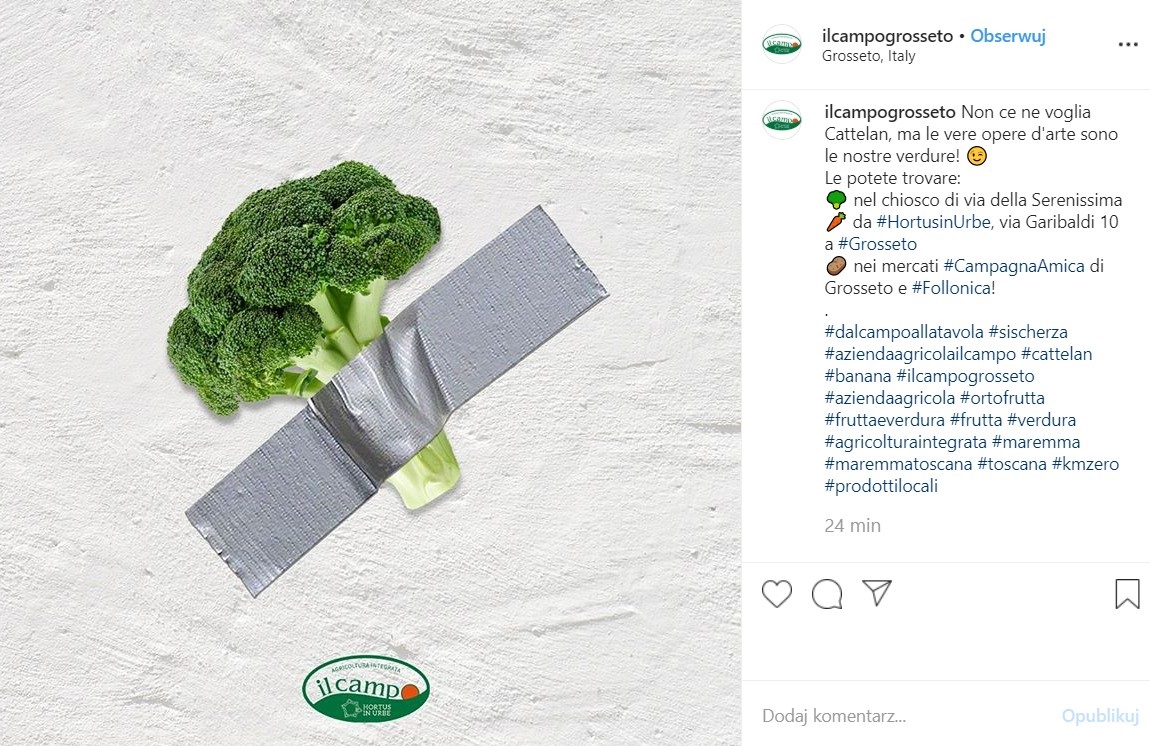Click the Opublikuj post button
The height and width of the screenshot is (746, 1150).
(1100, 716)
